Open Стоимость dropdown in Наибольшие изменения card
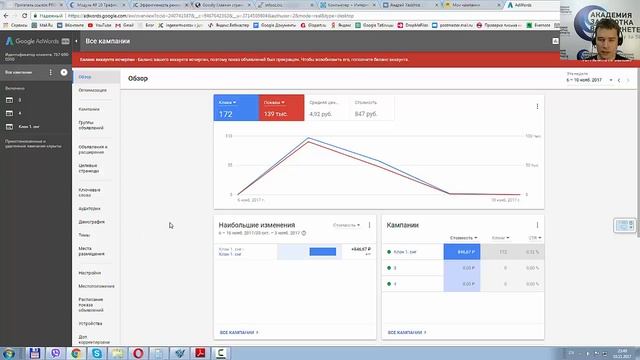 [x=347, y=225]
